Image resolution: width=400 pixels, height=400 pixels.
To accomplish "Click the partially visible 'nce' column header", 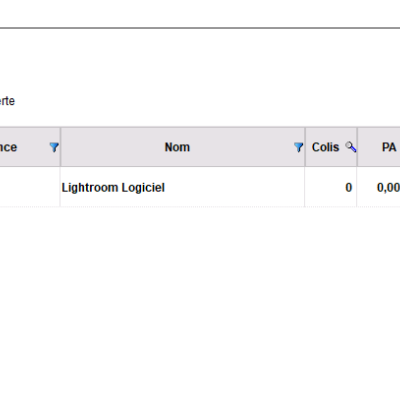I will [x=8, y=147].
